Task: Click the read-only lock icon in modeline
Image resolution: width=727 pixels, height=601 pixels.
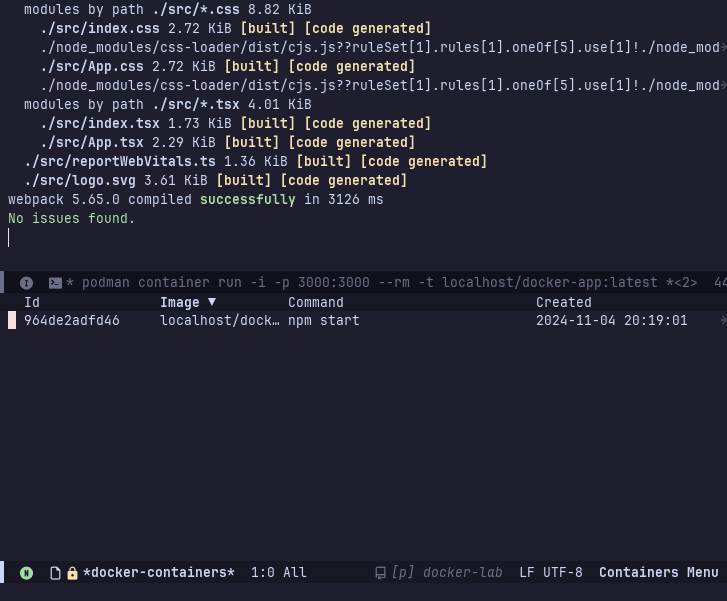Action: tap(72, 573)
